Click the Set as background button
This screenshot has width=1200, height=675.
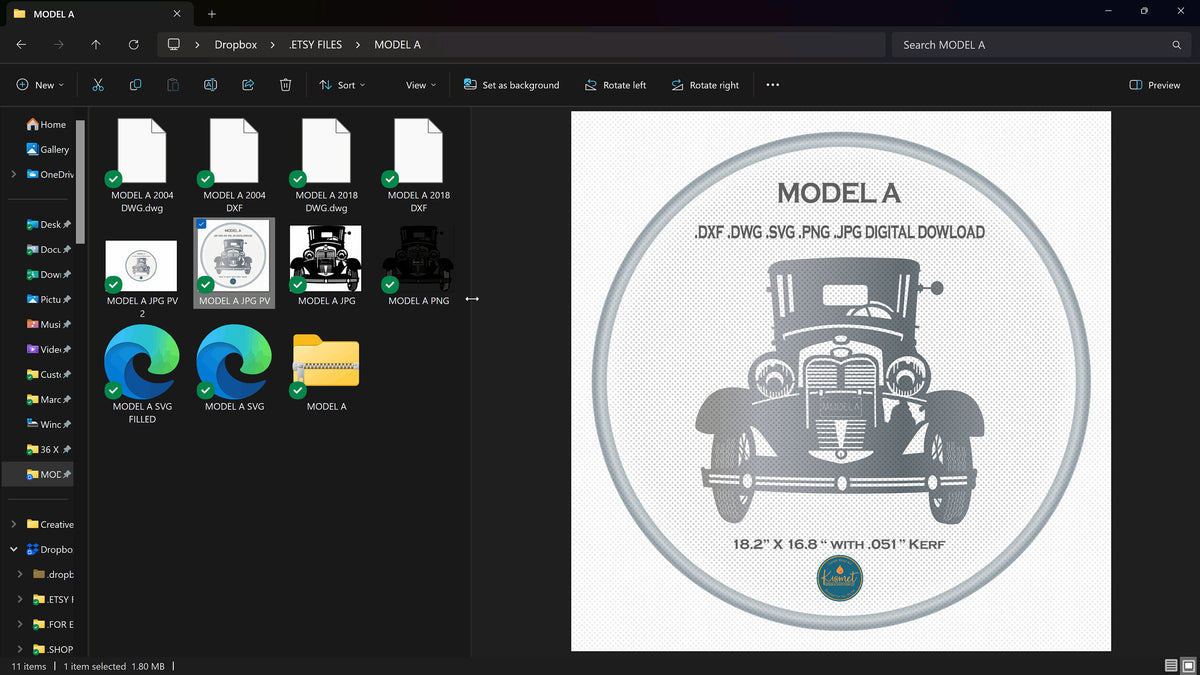[x=511, y=85]
